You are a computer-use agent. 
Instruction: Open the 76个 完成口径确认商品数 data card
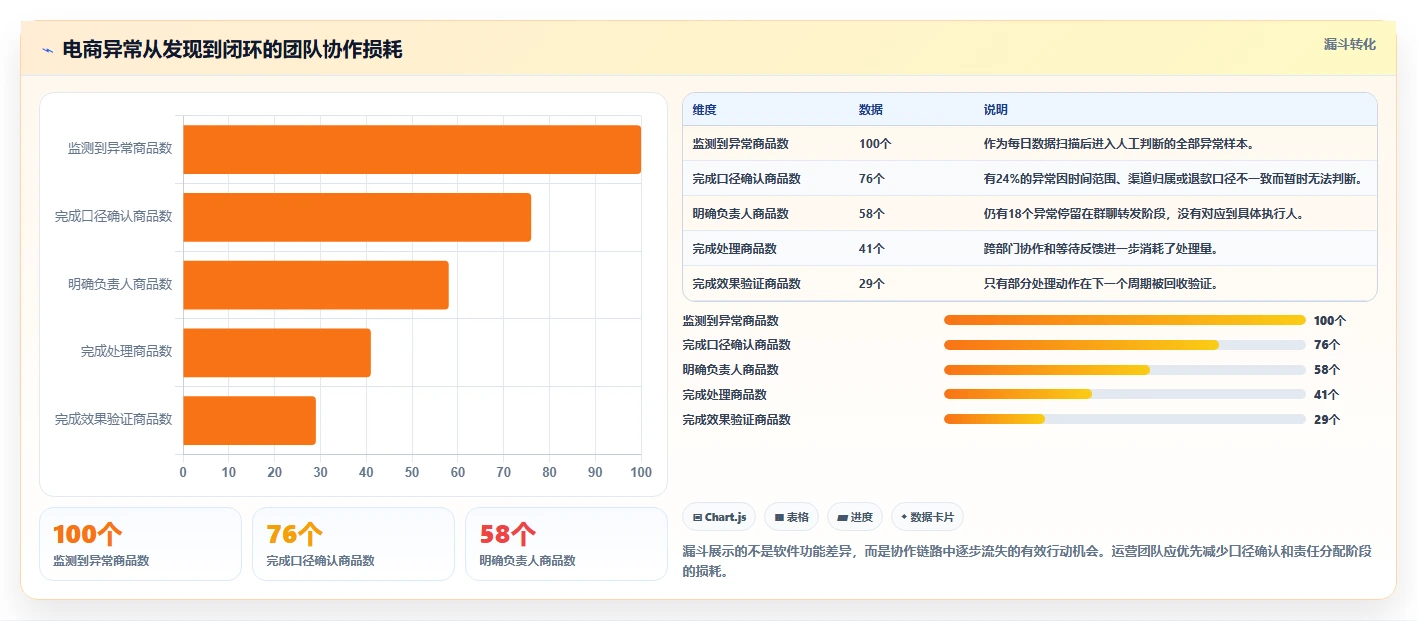pos(353,544)
